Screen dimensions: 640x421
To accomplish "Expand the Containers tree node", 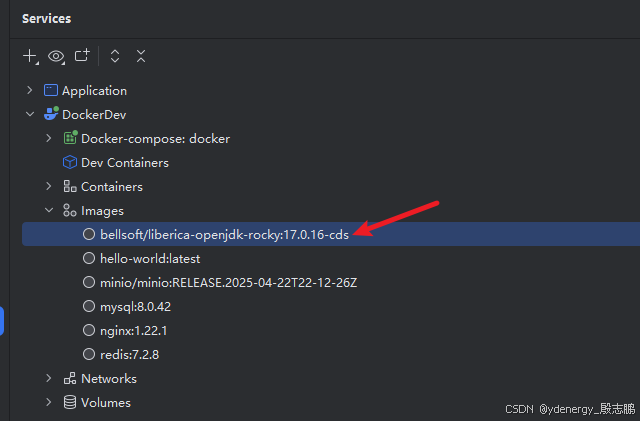I will point(49,186).
